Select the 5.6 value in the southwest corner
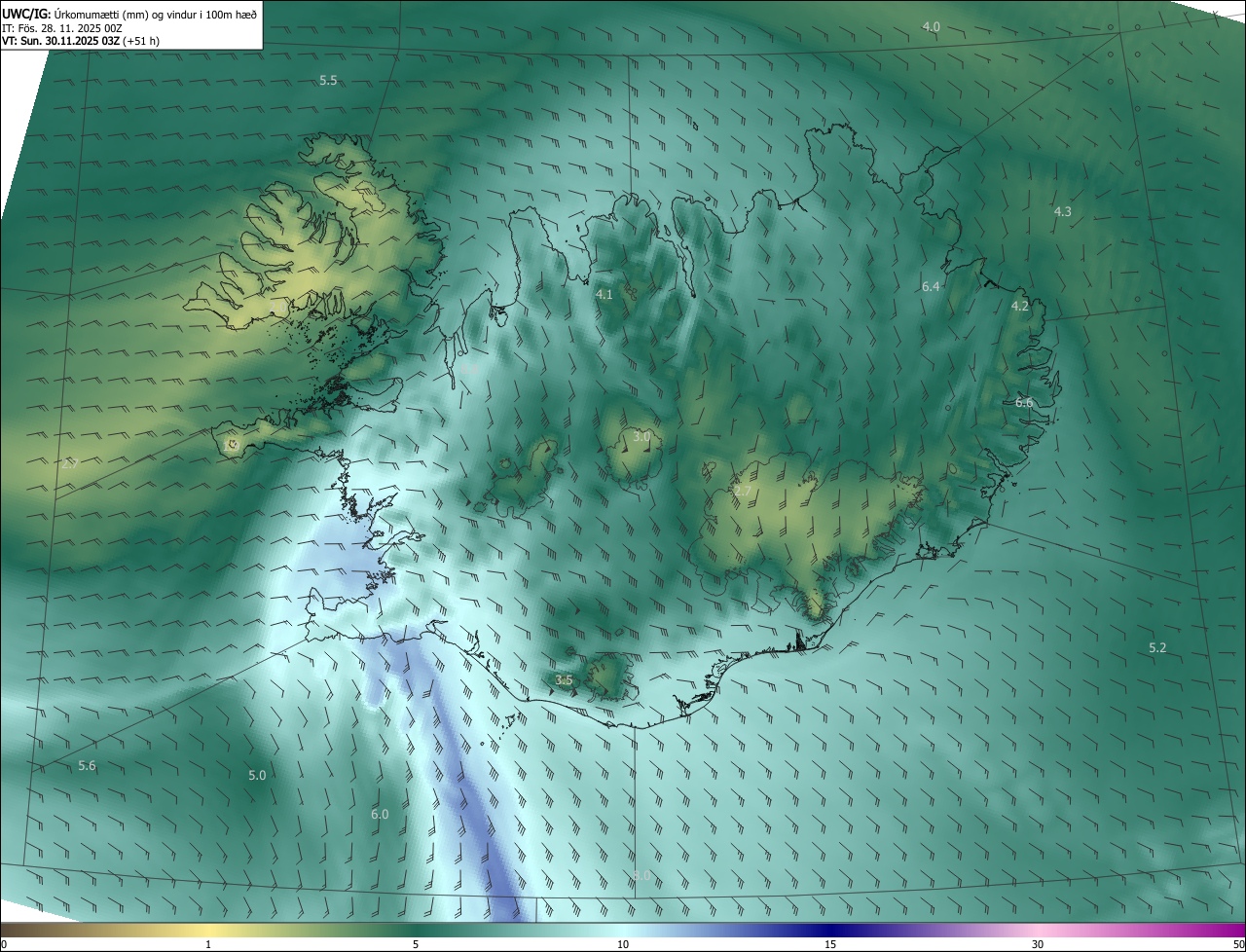The image size is (1246, 952). (x=87, y=766)
